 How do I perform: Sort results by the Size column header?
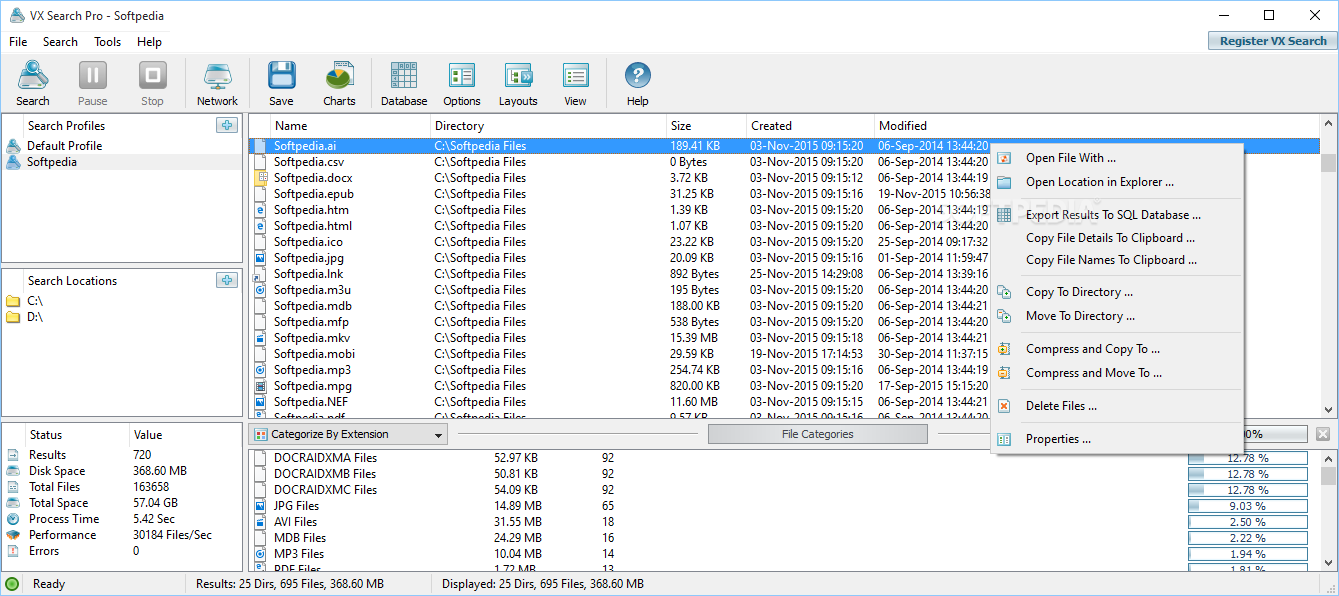[707, 126]
